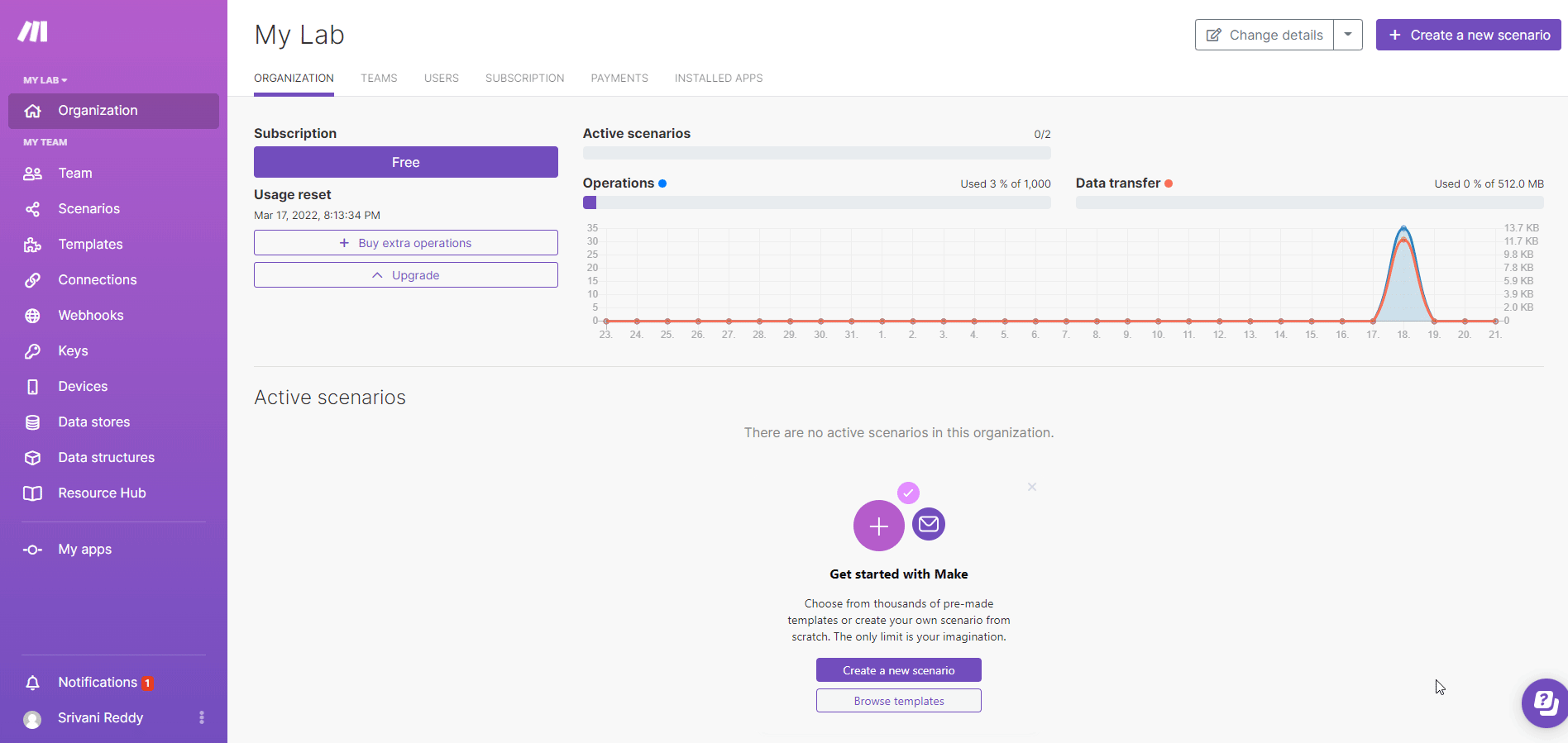Click the Data structures cube icon
The width and height of the screenshot is (1568, 743).
click(33, 458)
